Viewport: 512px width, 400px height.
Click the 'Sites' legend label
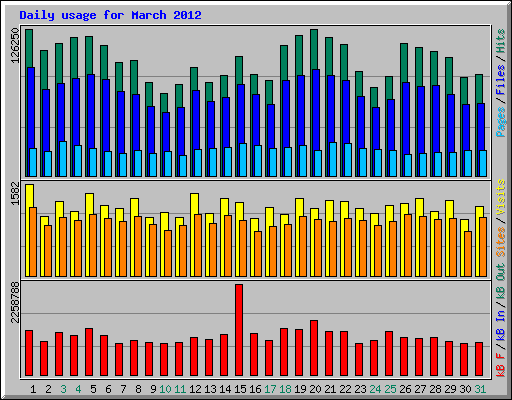pos(501,242)
